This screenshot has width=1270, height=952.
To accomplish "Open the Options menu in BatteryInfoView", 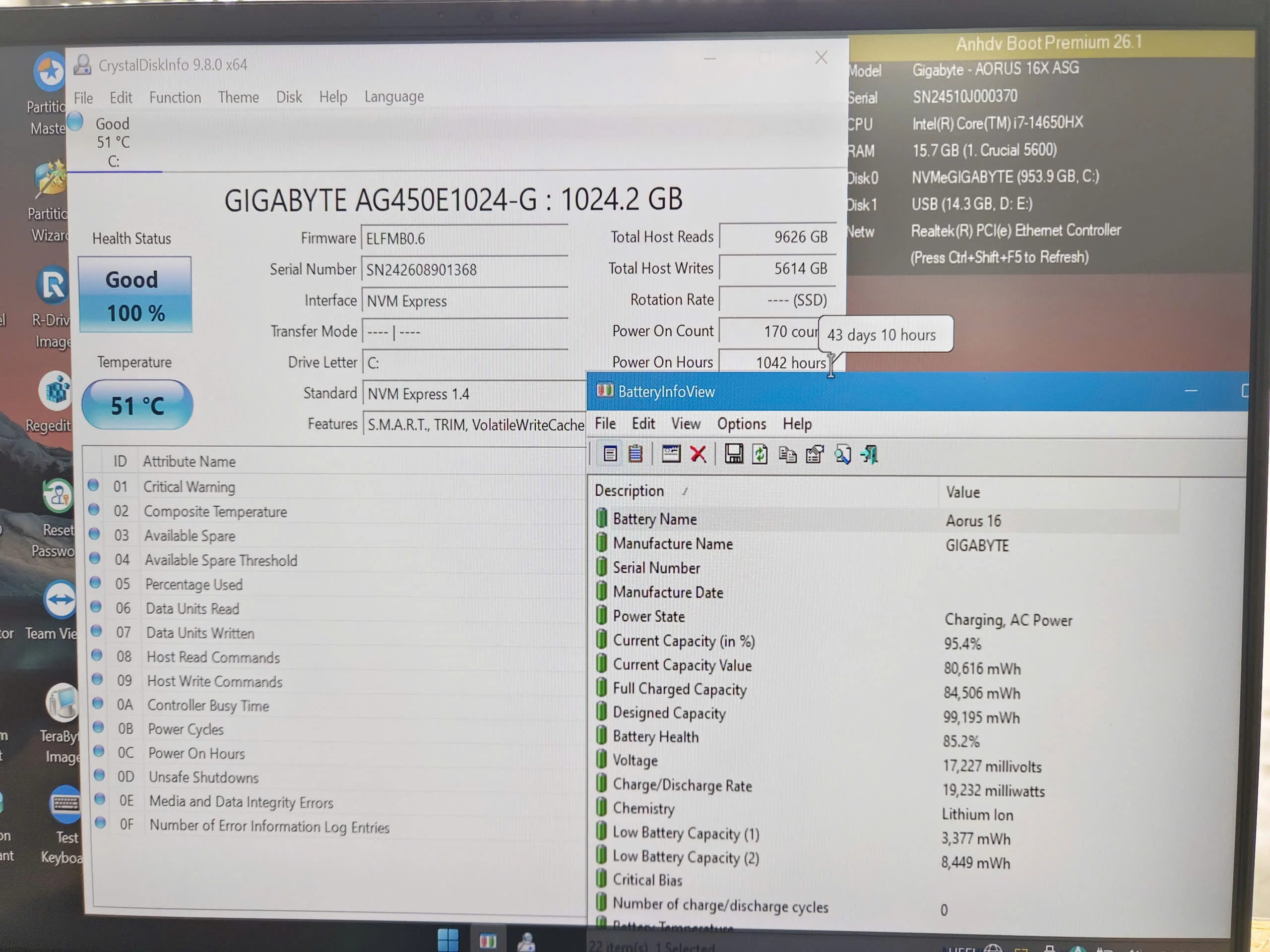I will pyautogui.click(x=741, y=424).
